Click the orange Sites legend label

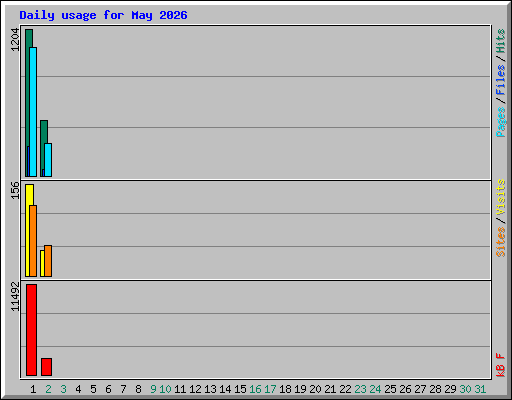pyautogui.click(x=501, y=242)
